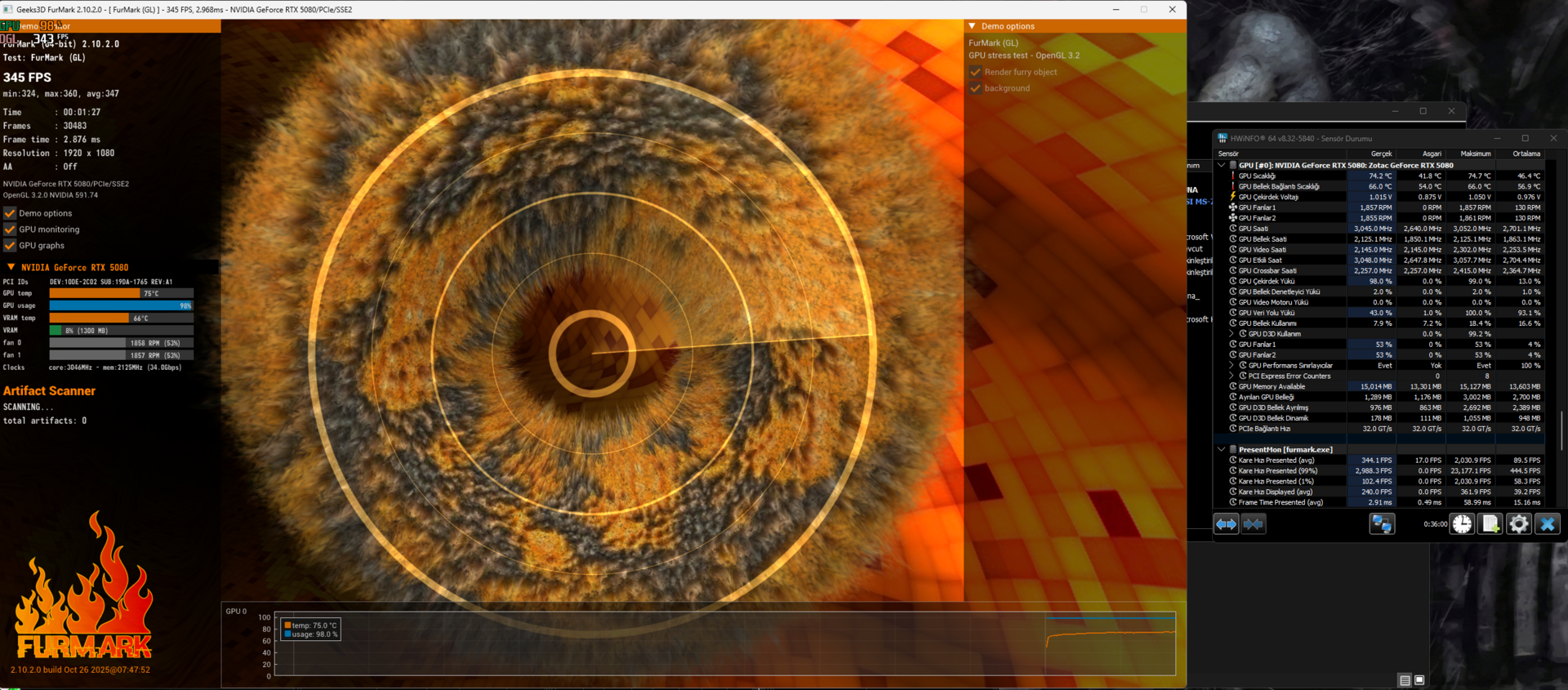Collapse the GPU [#0] sensor group
The height and width of the screenshot is (690, 1568).
(x=1222, y=165)
